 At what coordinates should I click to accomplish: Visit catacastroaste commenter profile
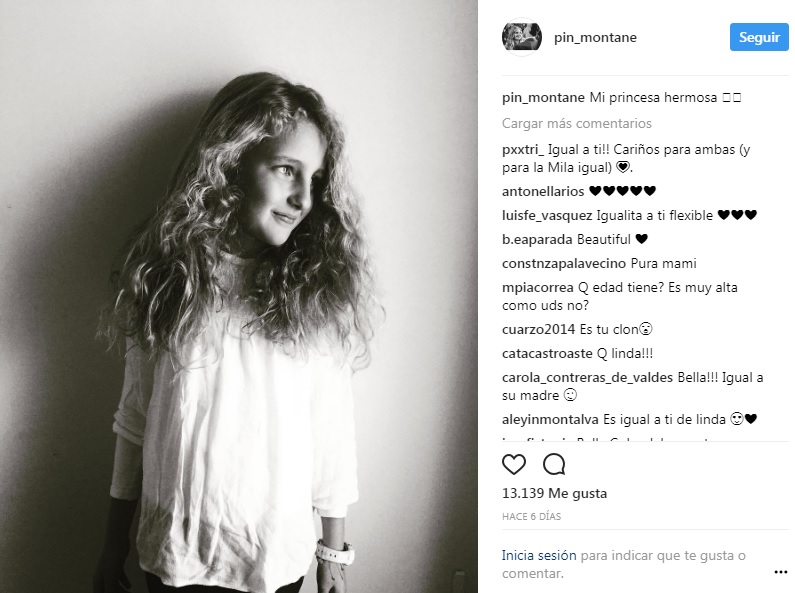pyautogui.click(x=547, y=353)
